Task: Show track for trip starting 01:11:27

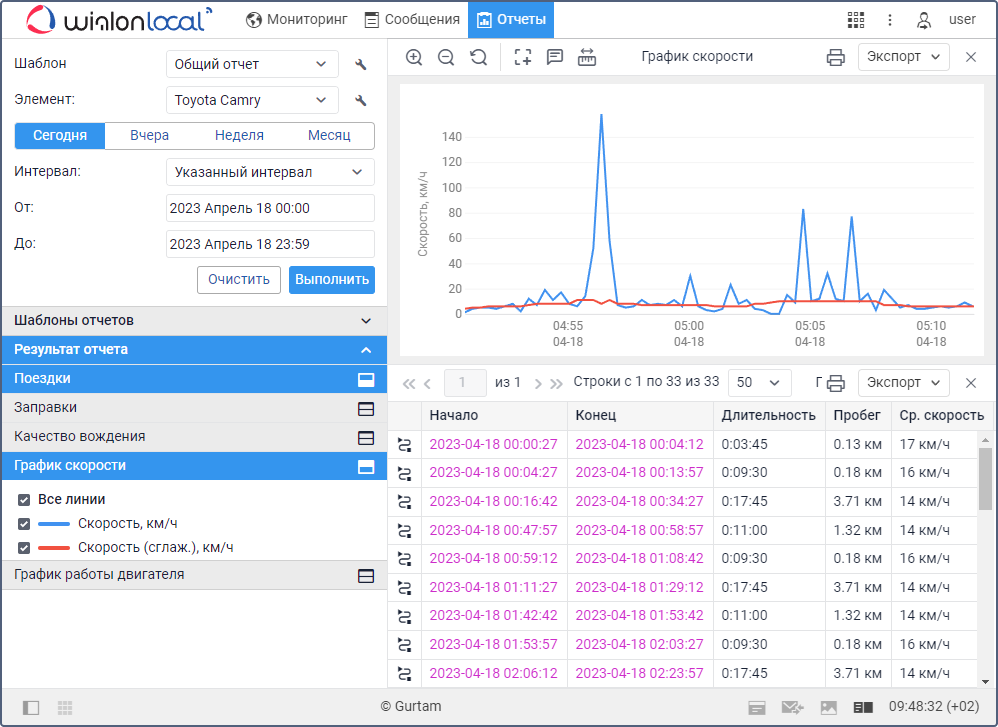Action: pyautogui.click(x=404, y=588)
